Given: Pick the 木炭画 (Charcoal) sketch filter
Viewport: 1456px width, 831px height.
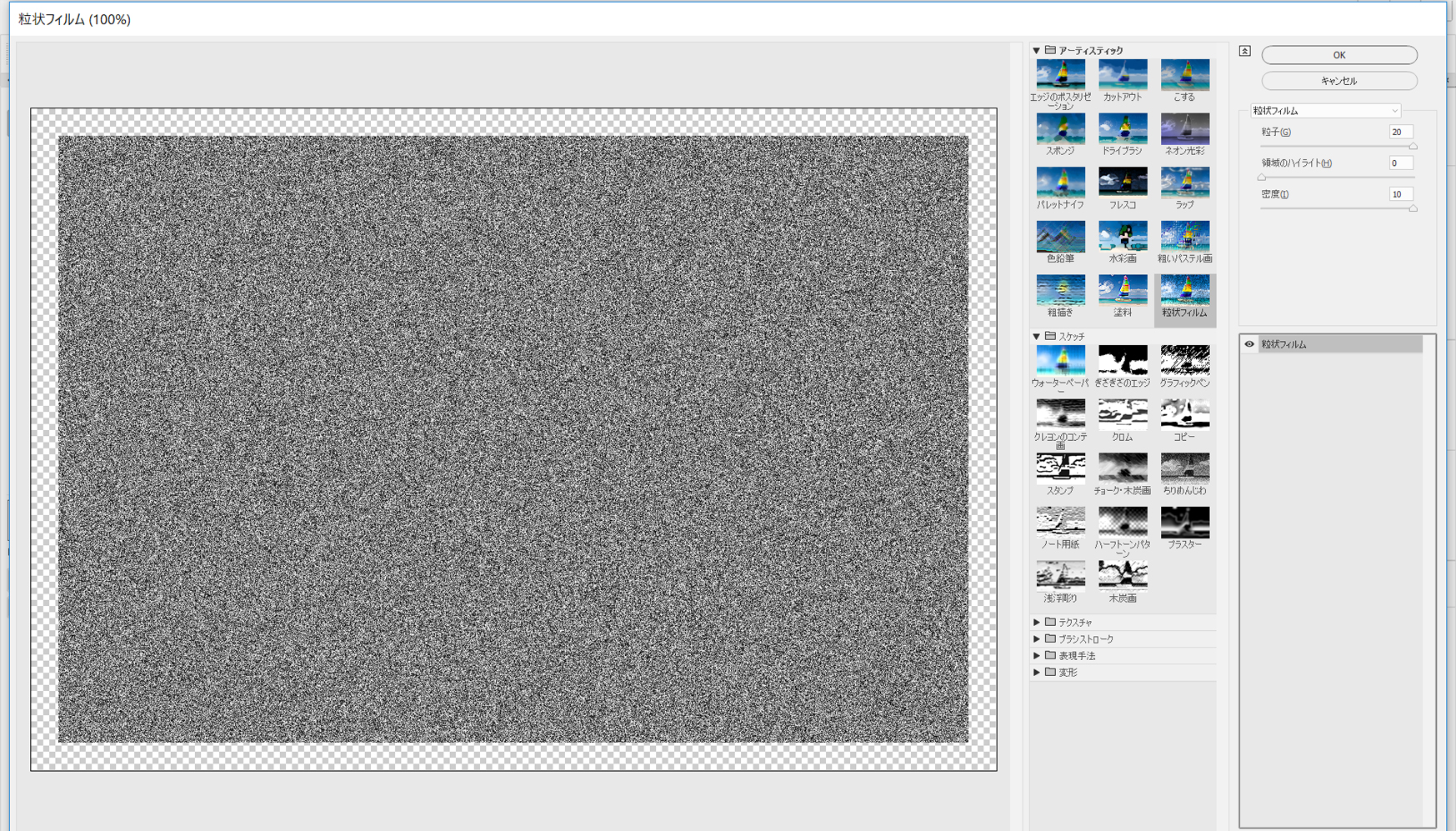Looking at the screenshot, I should (1122, 577).
